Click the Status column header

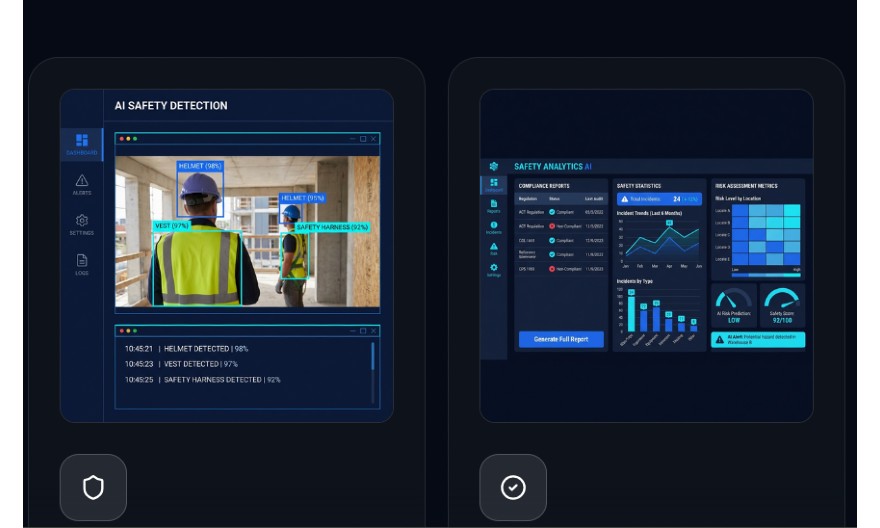[554, 199]
